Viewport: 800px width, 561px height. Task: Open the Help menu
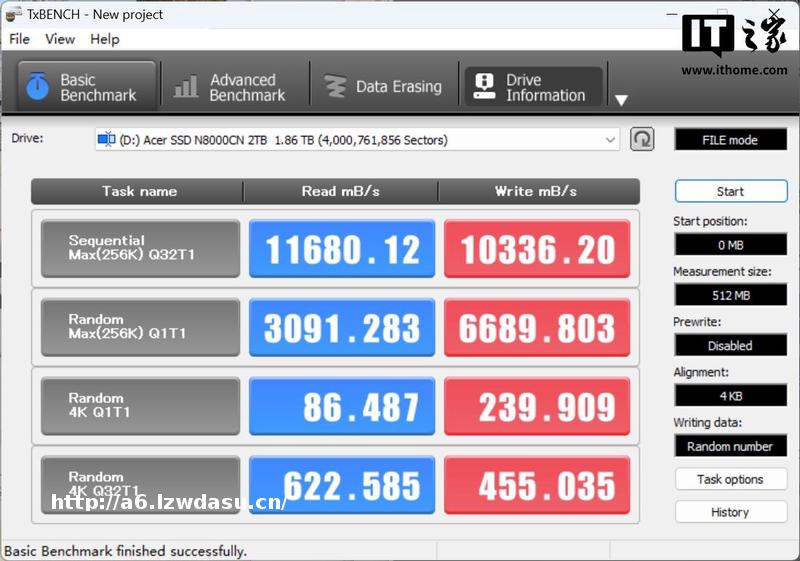pos(105,39)
